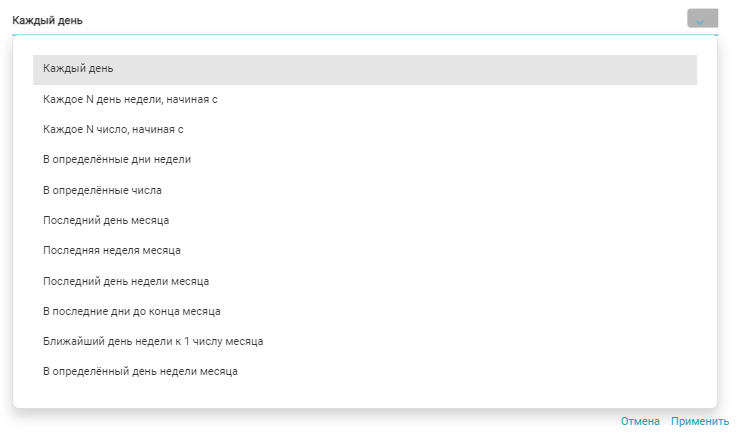
Task: Pick "Последняя неделя месяца" option
Action: (x=111, y=249)
